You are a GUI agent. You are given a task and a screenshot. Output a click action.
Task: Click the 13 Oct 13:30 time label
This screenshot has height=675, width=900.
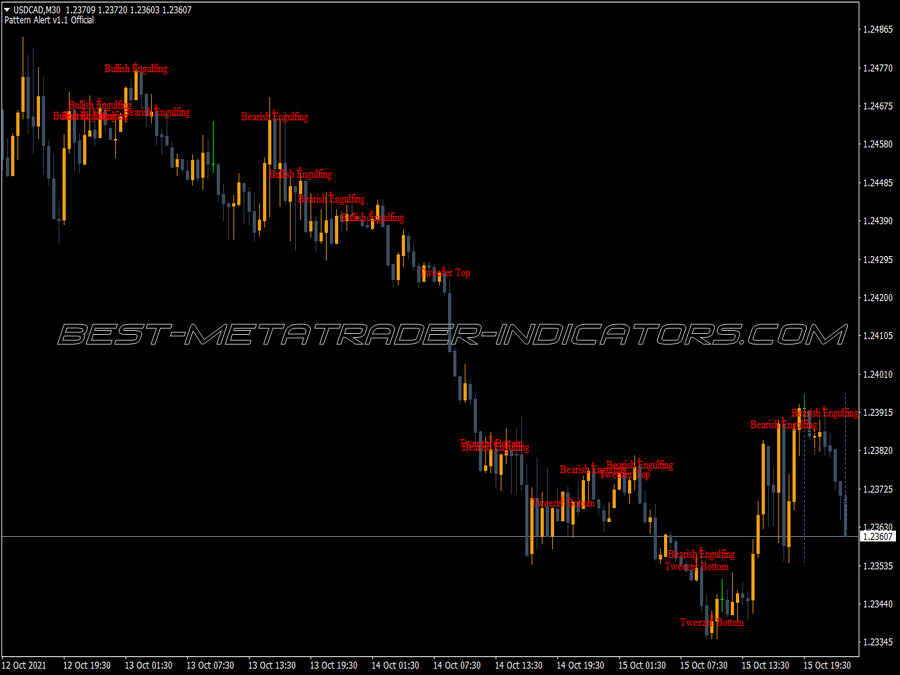(272, 665)
